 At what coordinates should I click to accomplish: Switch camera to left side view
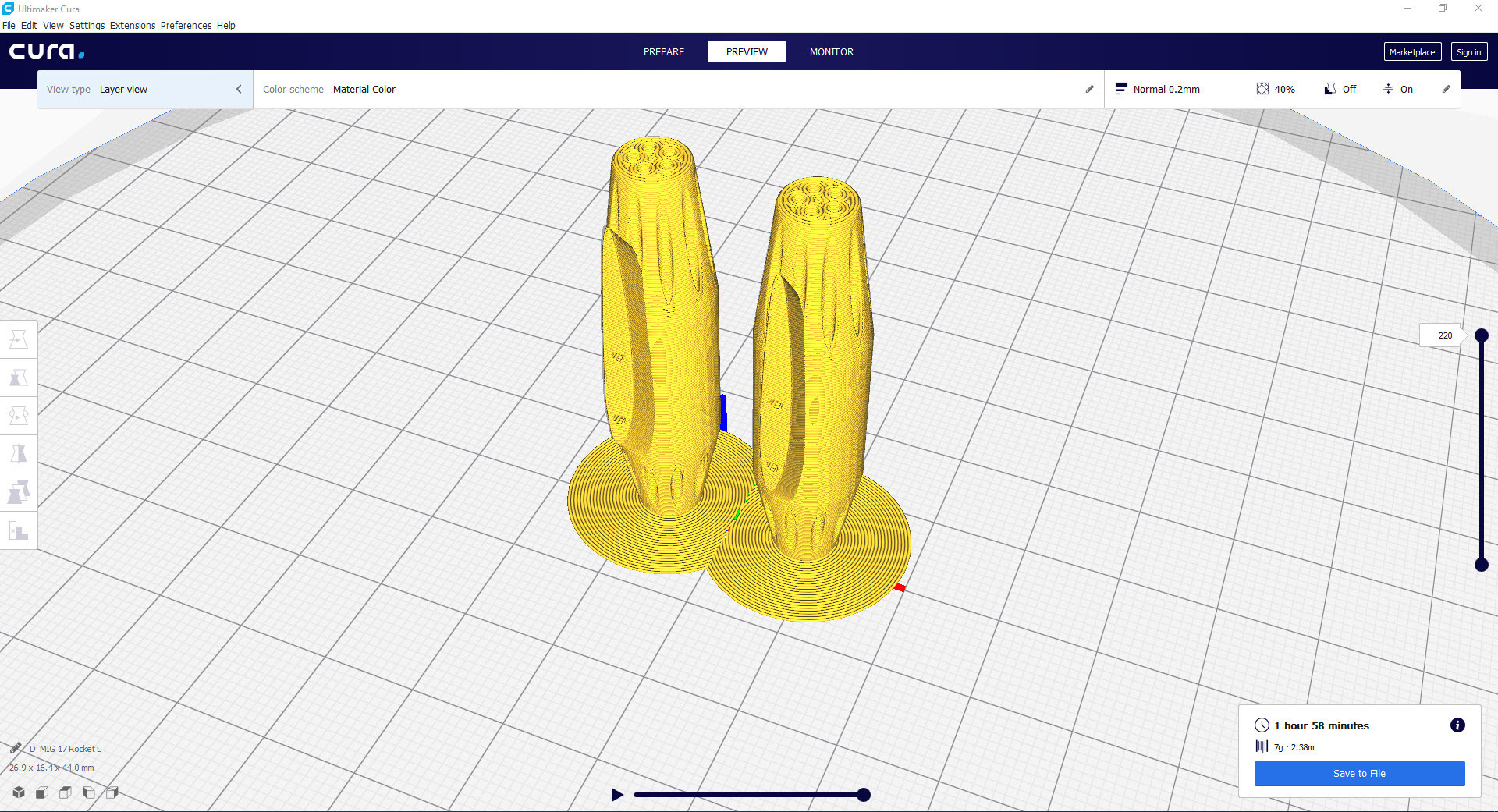pyautogui.click(x=89, y=792)
